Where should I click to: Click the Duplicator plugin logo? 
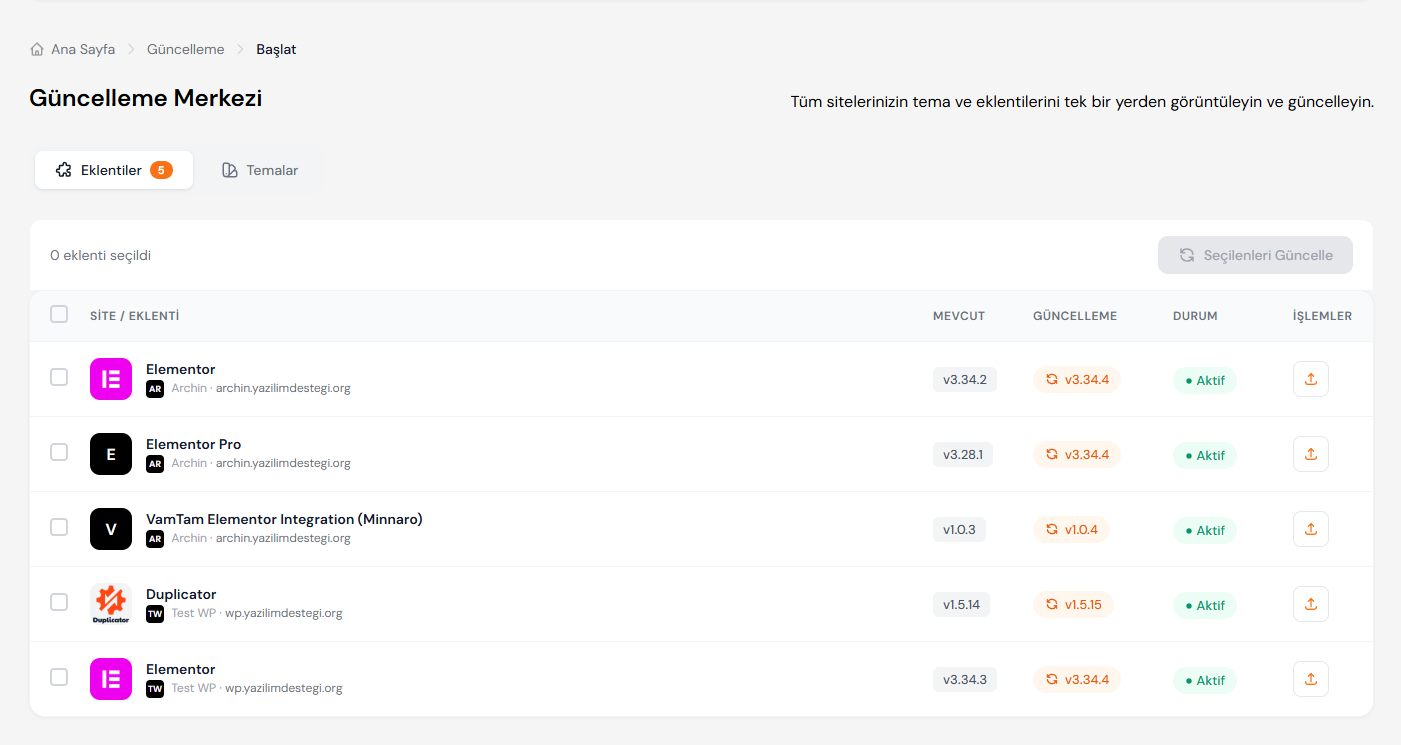111,604
